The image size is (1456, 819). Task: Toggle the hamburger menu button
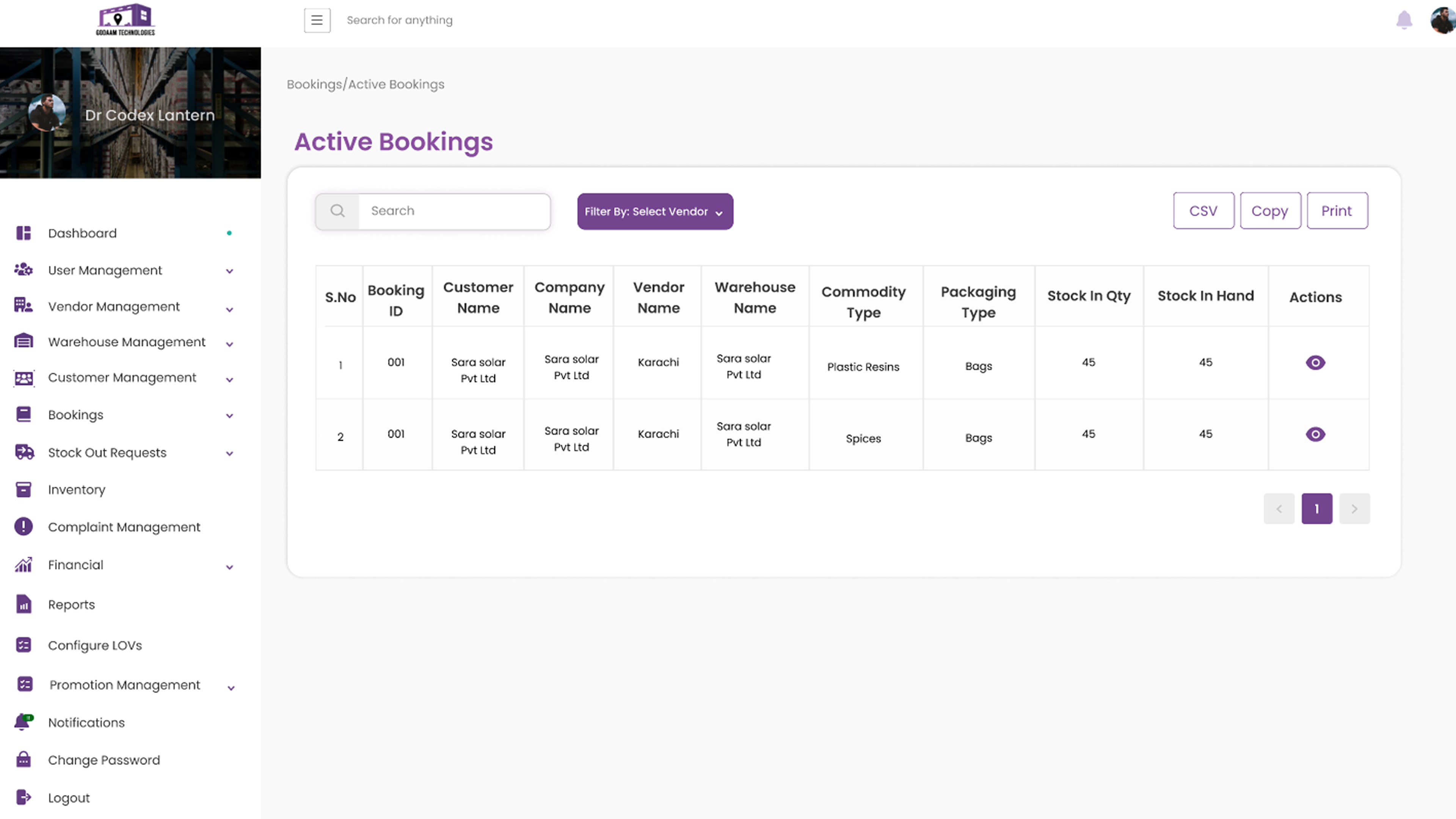pyautogui.click(x=317, y=20)
